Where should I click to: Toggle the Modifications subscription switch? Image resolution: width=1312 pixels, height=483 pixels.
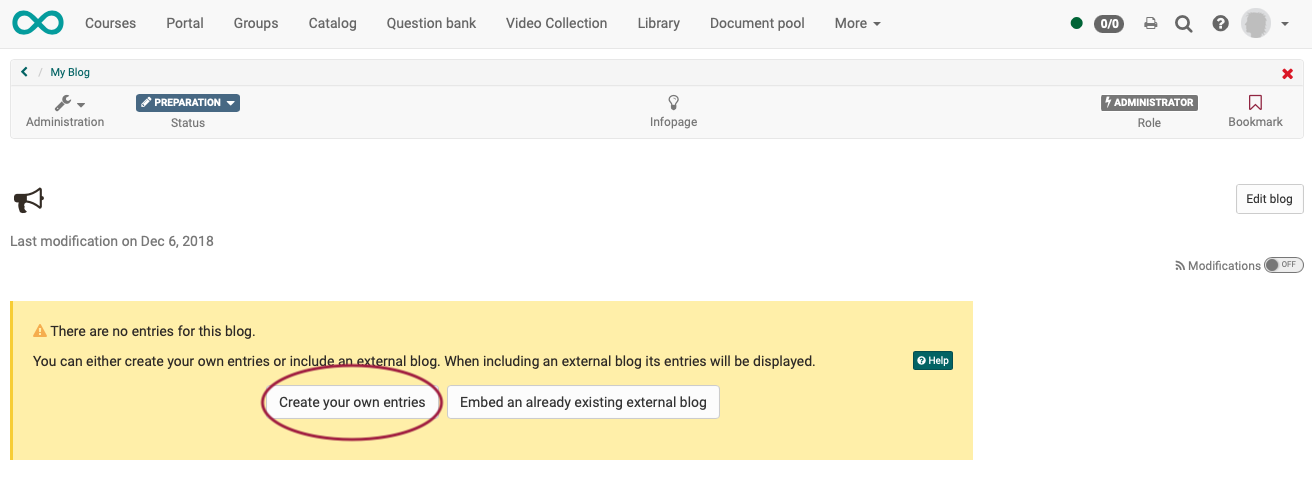pos(1283,265)
